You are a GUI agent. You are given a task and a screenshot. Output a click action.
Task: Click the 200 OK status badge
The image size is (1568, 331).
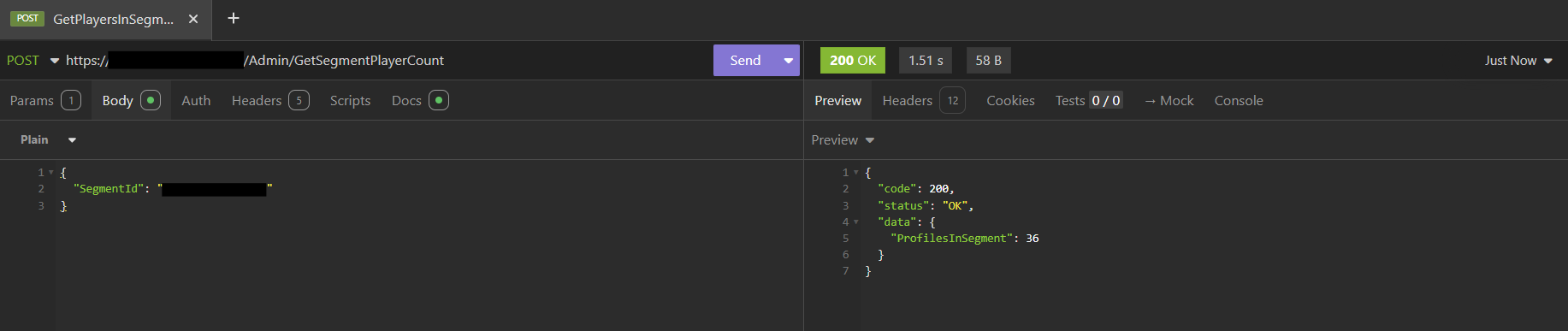click(853, 61)
